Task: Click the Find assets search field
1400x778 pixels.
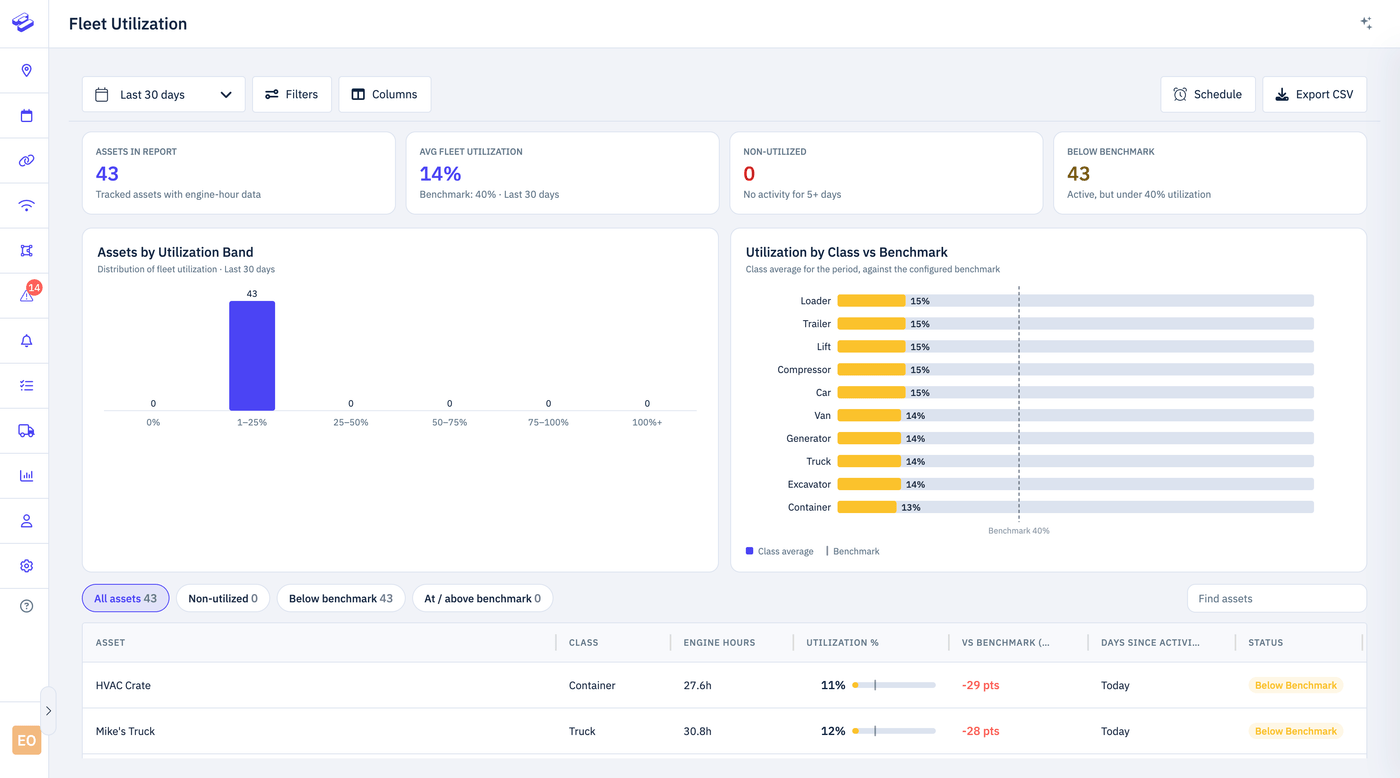Action: coord(1277,598)
